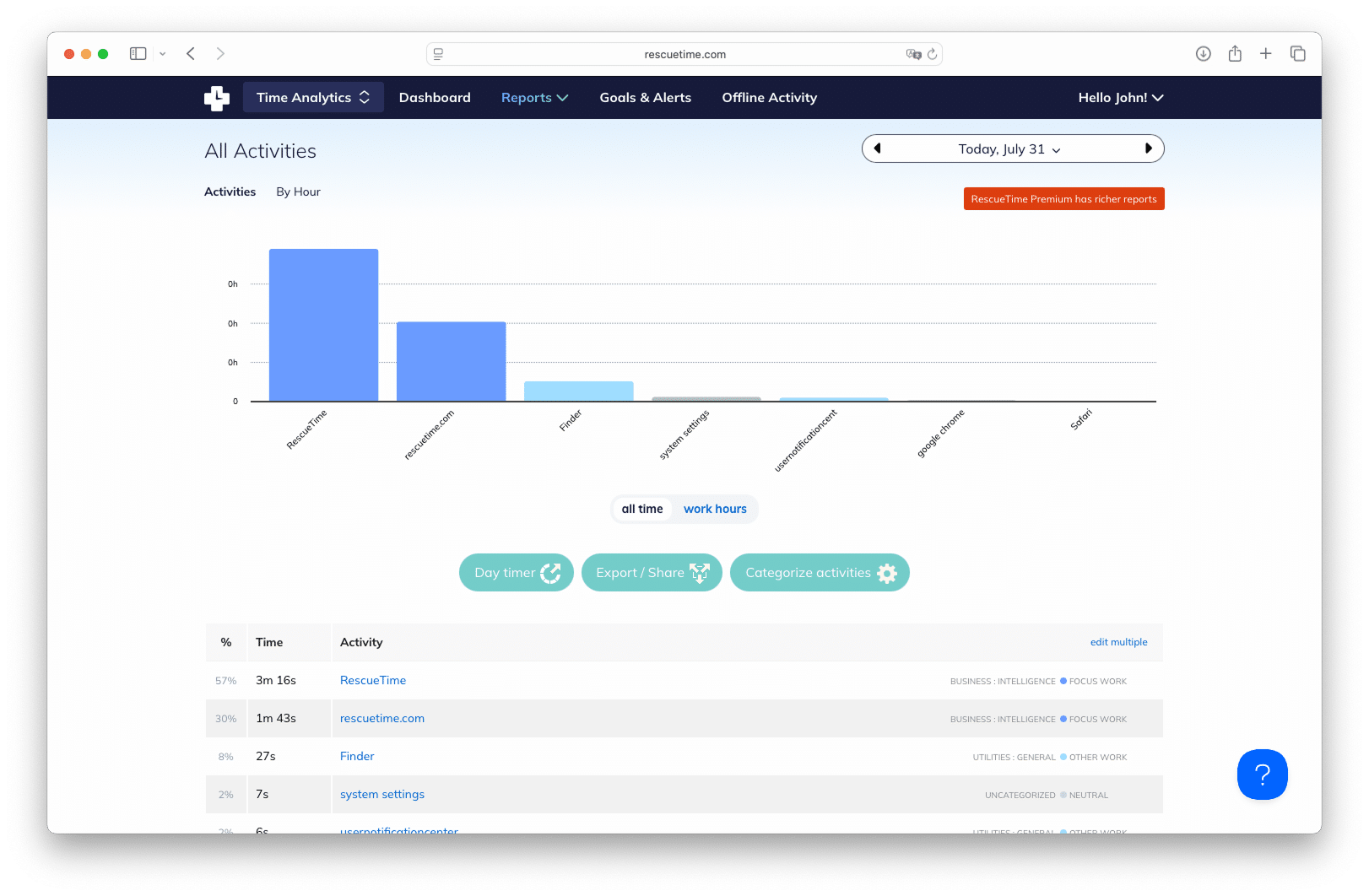Click the 27s time value

pyautogui.click(x=266, y=756)
